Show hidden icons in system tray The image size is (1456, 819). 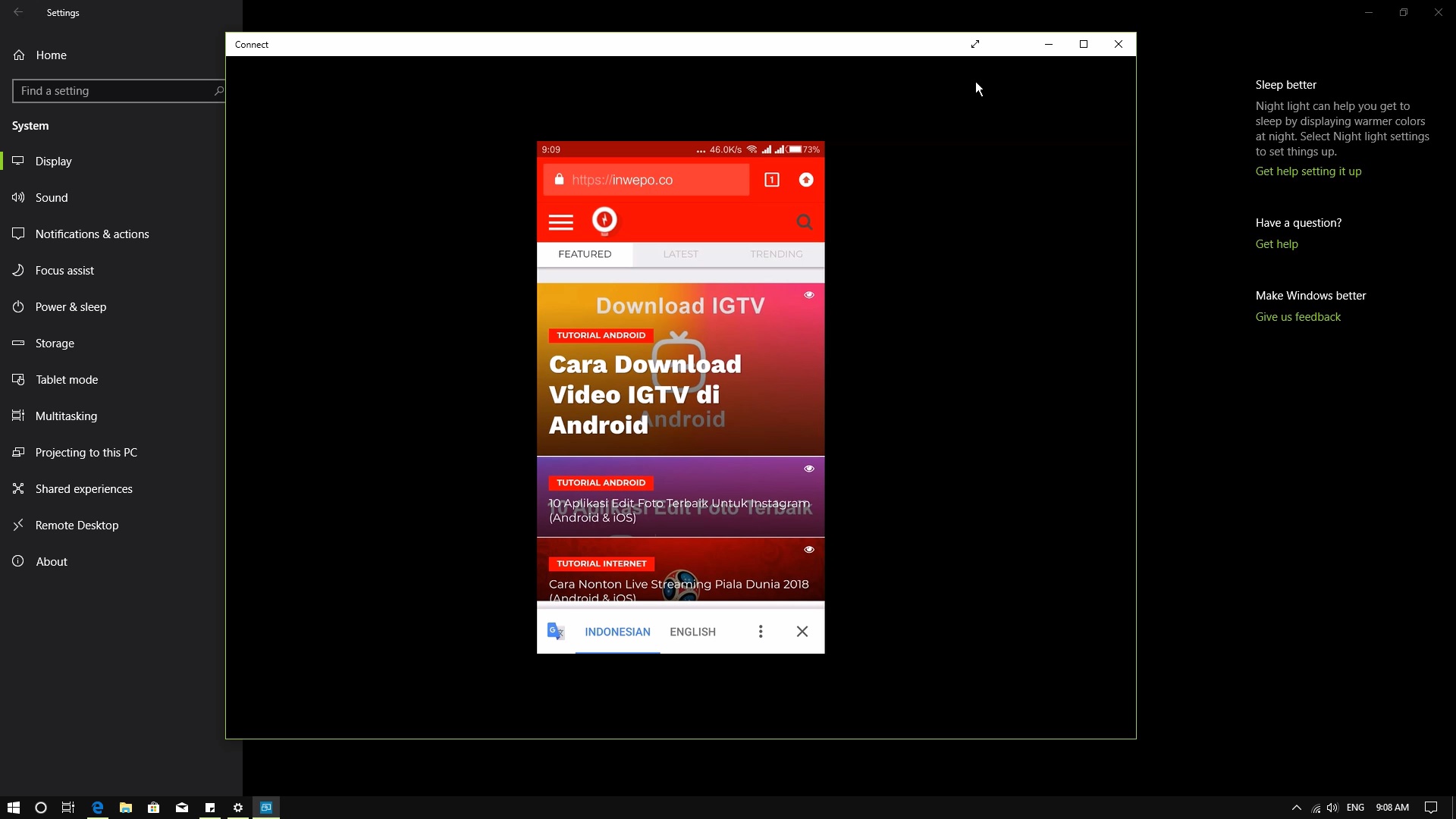tap(1296, 808)
